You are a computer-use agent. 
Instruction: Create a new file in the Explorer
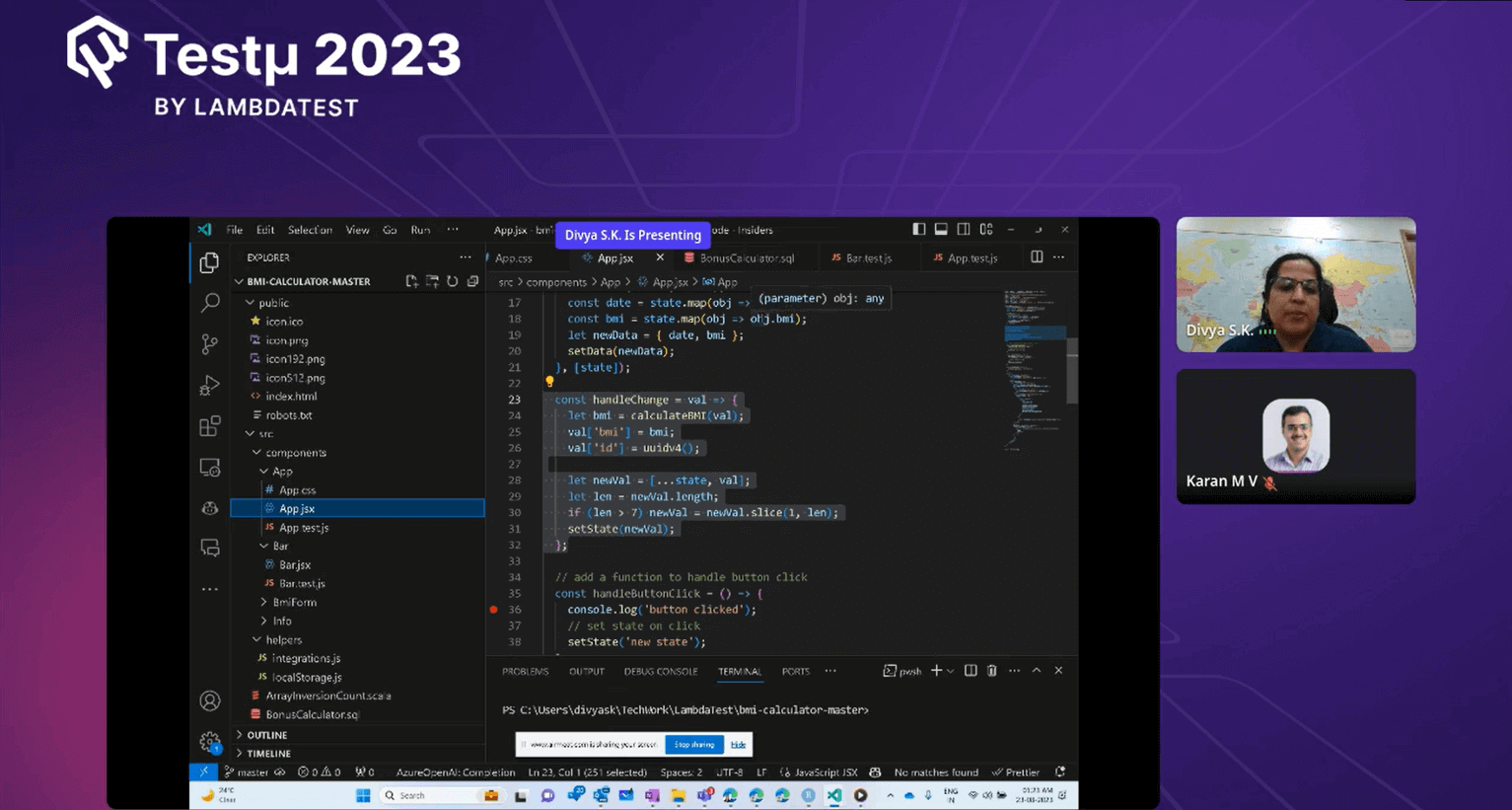click(x=411, y=281)
